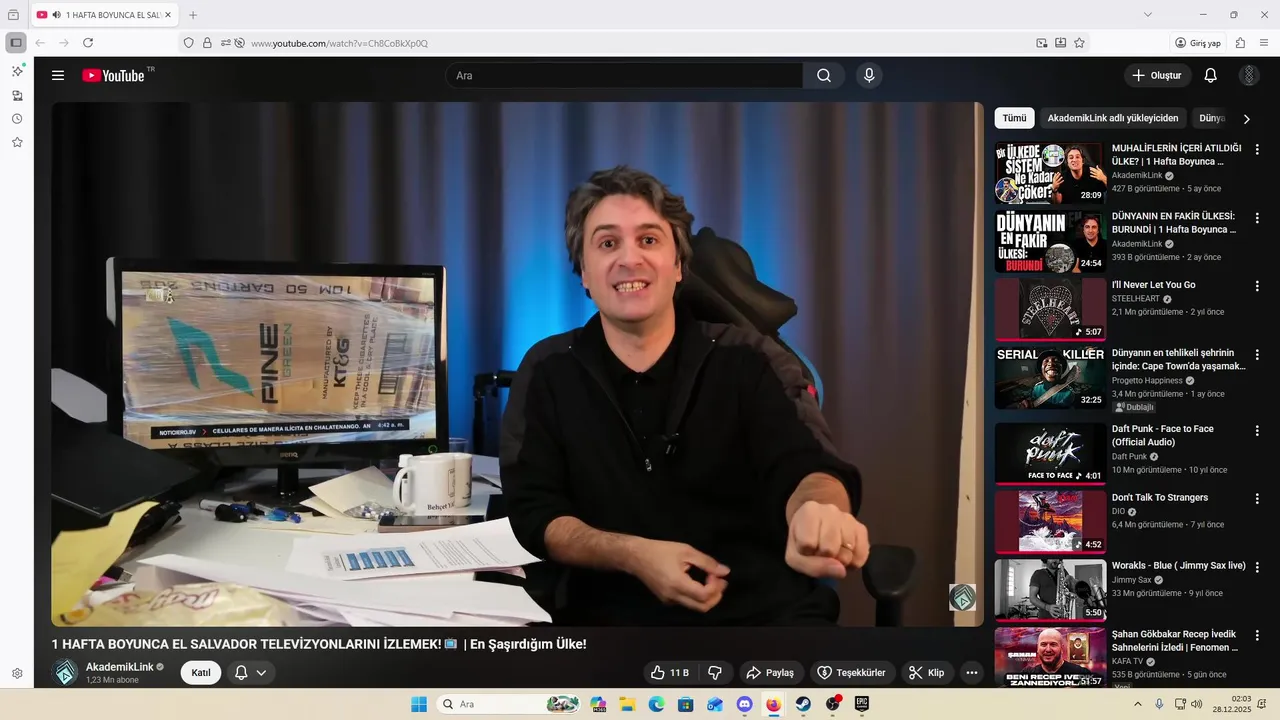Open the Firefox tab list view icon
This screenshot has width=1280, height=720.
[x=13, y=15]
